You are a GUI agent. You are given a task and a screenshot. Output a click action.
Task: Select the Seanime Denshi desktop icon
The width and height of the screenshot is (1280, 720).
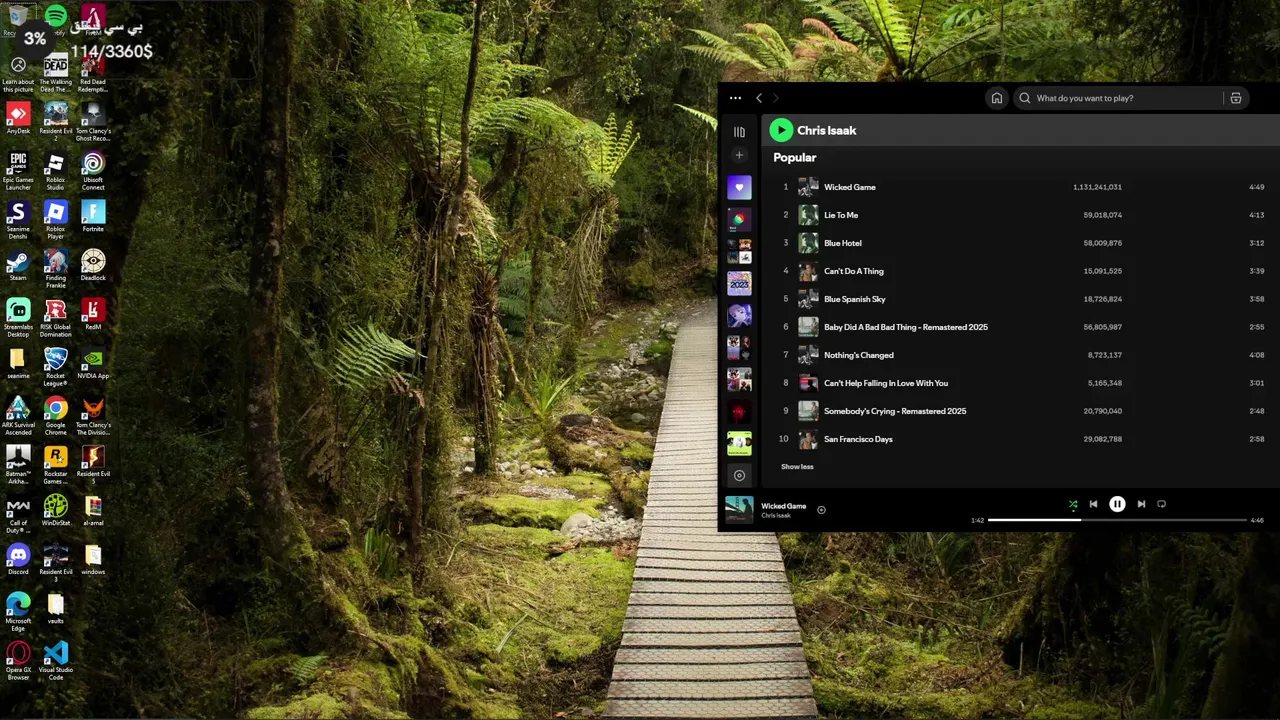click(x=18, y=220)
